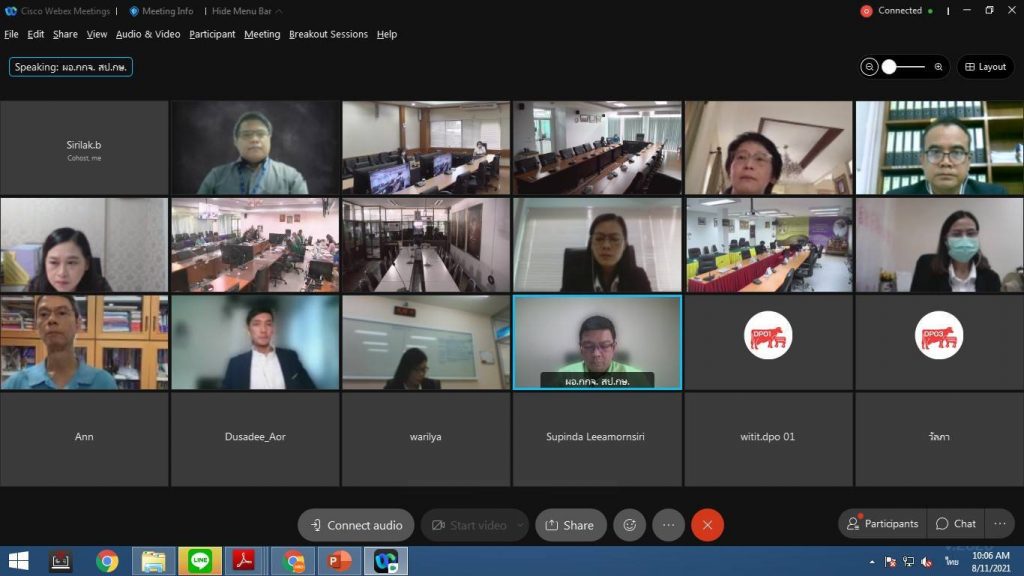Image resolution: width=1024 pixels, height=576 pixels.
Task: Open the Breakout Sessions menu
Action: 328,34
